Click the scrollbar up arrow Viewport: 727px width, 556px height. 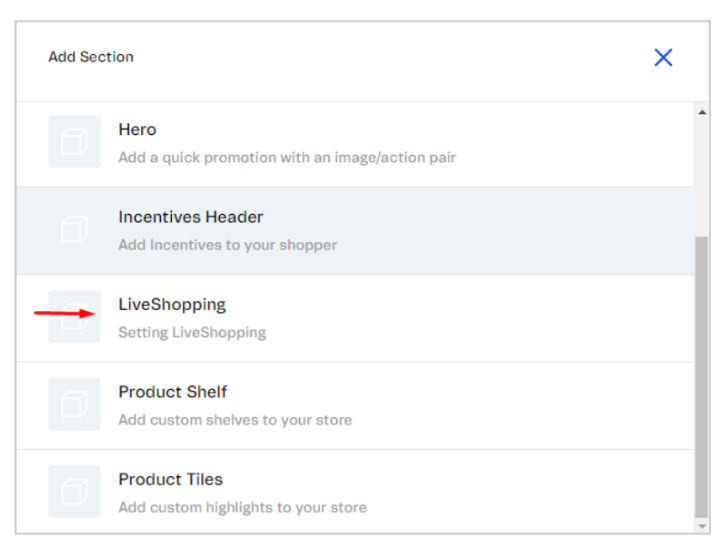pyautogui.click(x=702, y=112)
